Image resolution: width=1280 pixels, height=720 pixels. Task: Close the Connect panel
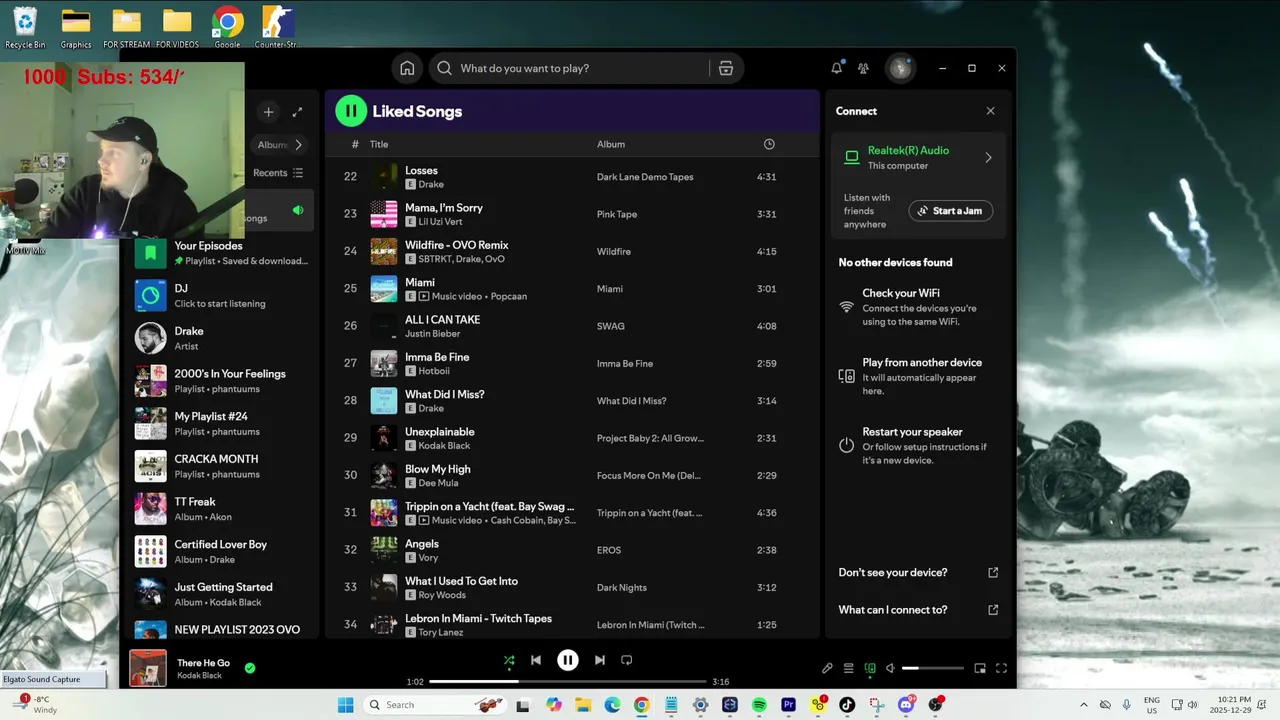point(990,111)
